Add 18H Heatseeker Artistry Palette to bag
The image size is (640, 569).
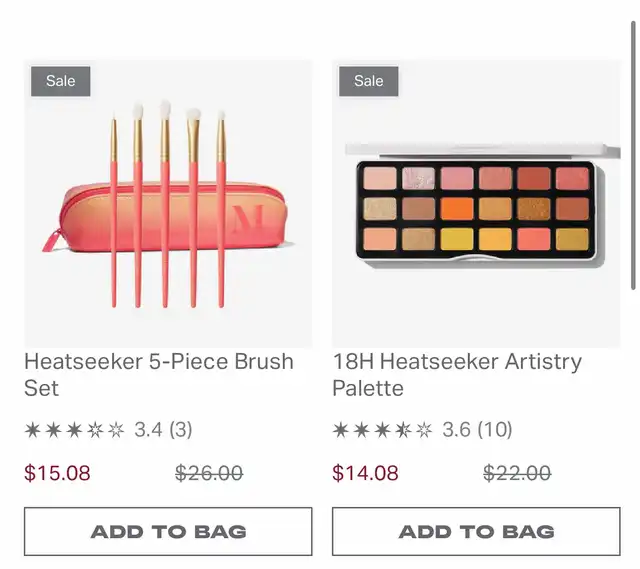(476, 531)
